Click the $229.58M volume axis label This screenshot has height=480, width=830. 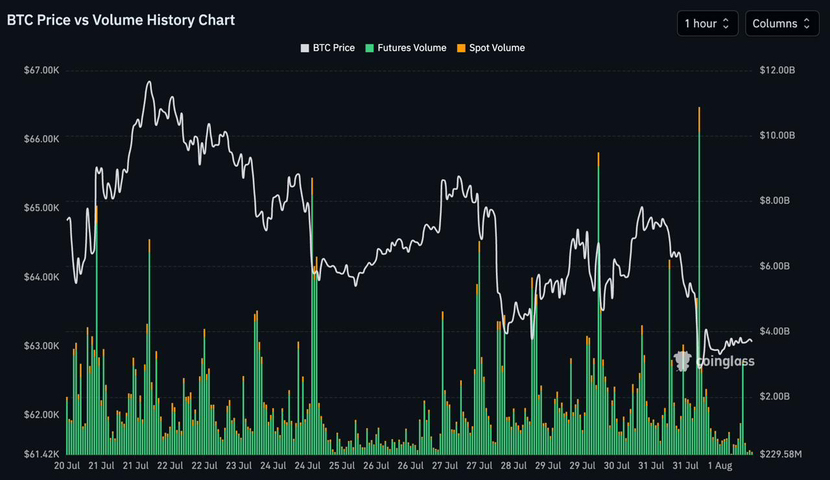780,454
